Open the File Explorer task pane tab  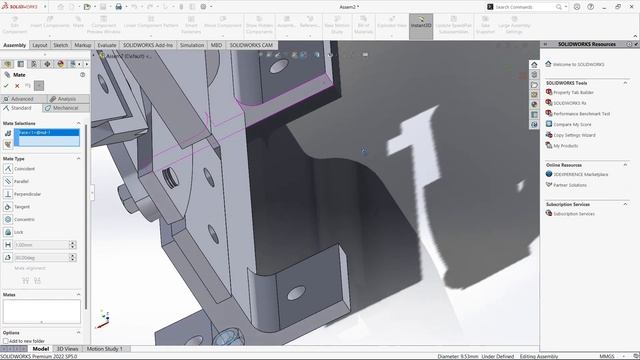(x=534, y=85)
